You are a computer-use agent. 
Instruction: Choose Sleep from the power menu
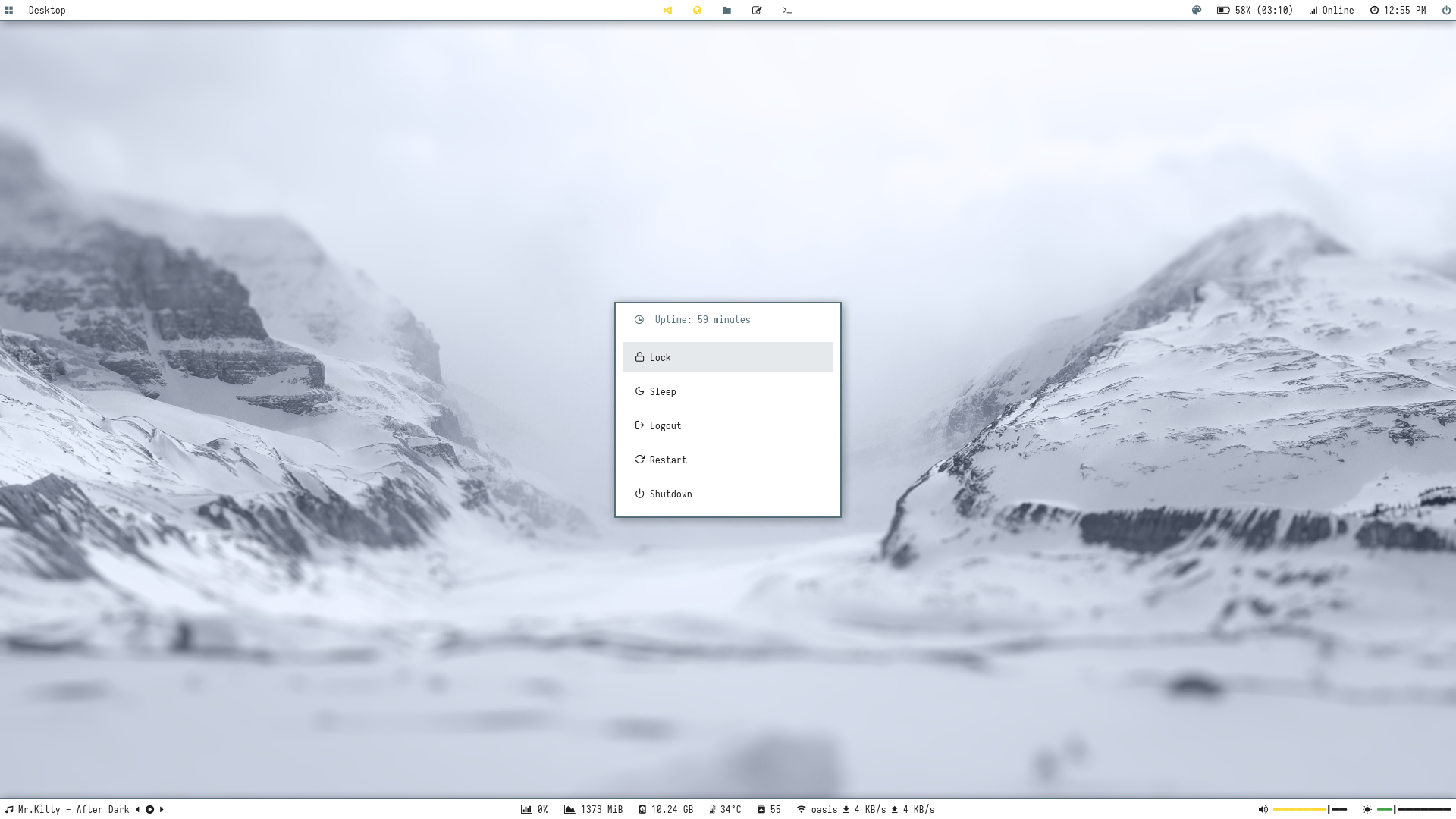727,391
